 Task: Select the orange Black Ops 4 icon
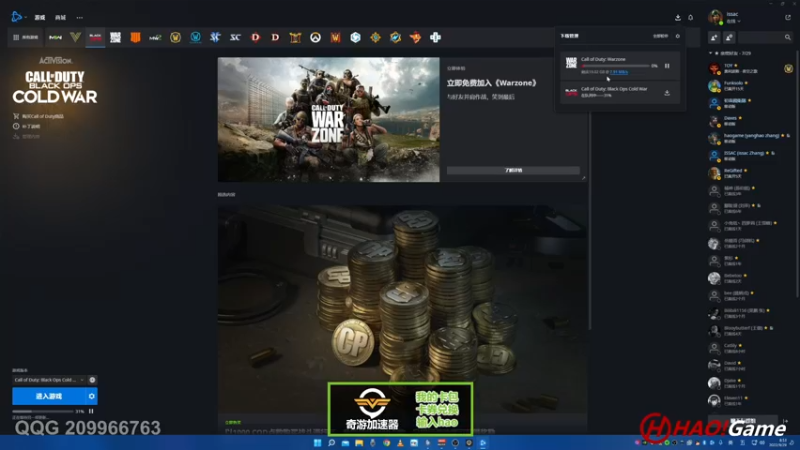[x=135, y=37]
